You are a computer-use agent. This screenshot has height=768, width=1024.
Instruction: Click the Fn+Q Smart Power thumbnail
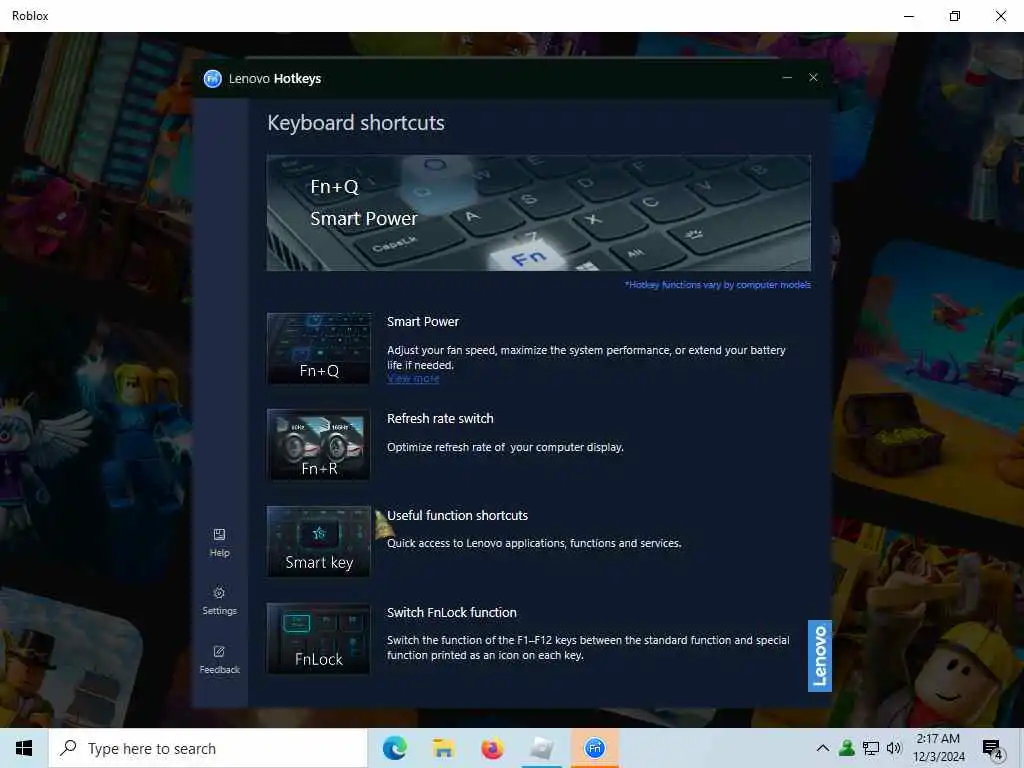319,349
